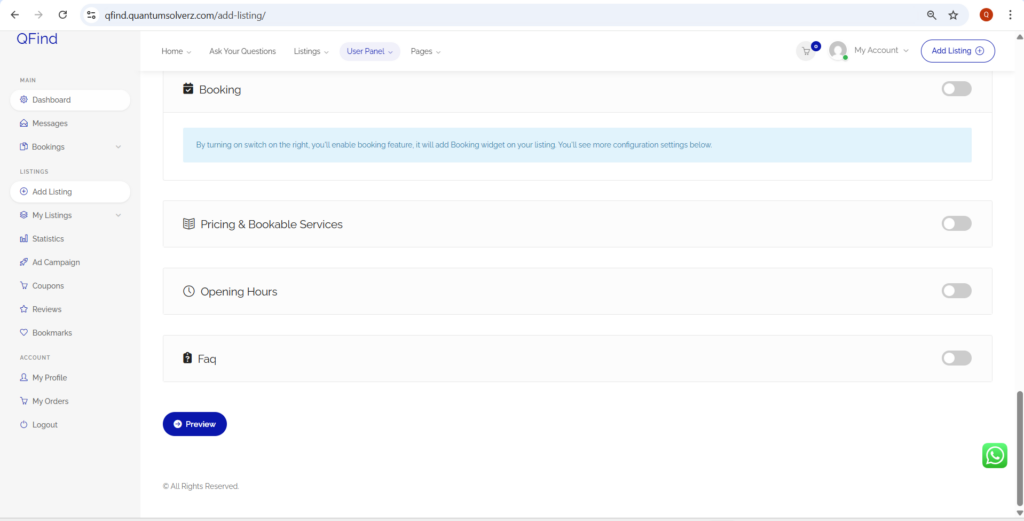Click the Ad Campaign rocket icon
Image resolution: width=1024 pixels, height=521 pixels.
click(24, 262)
